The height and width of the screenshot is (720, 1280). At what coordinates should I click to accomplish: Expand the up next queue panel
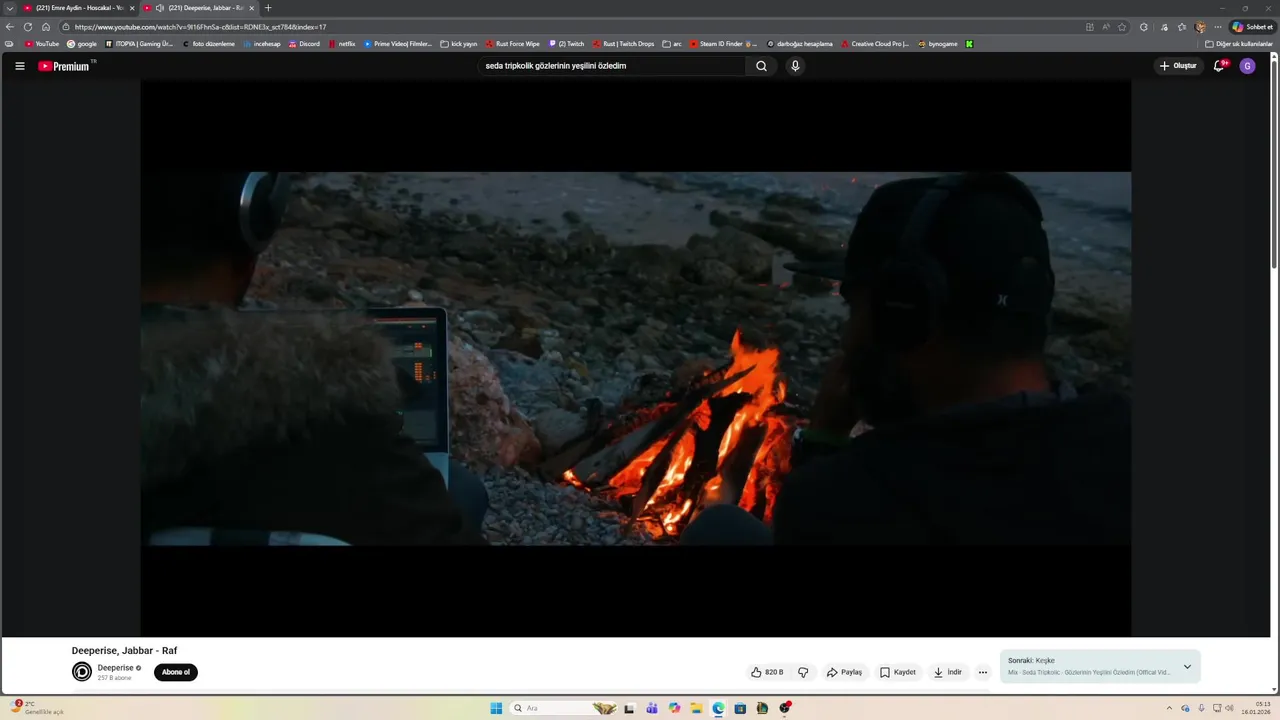point(1187,667)
